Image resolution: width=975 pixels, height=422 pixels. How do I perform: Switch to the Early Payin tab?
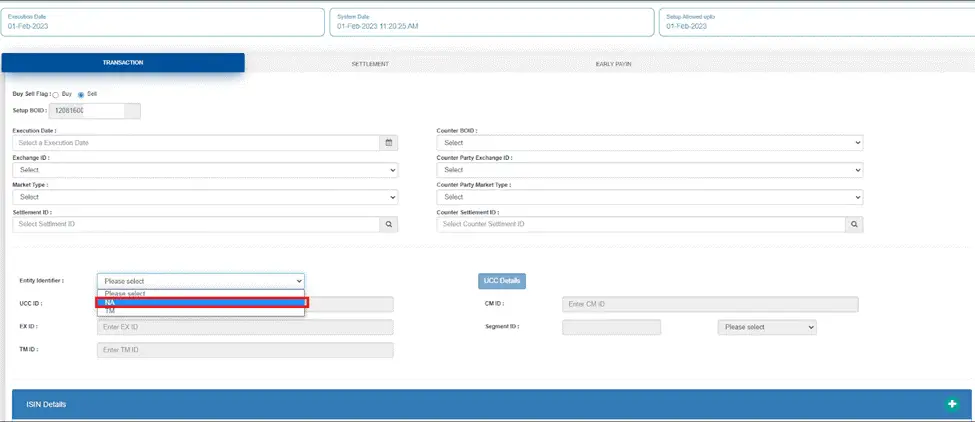point(613,63)
